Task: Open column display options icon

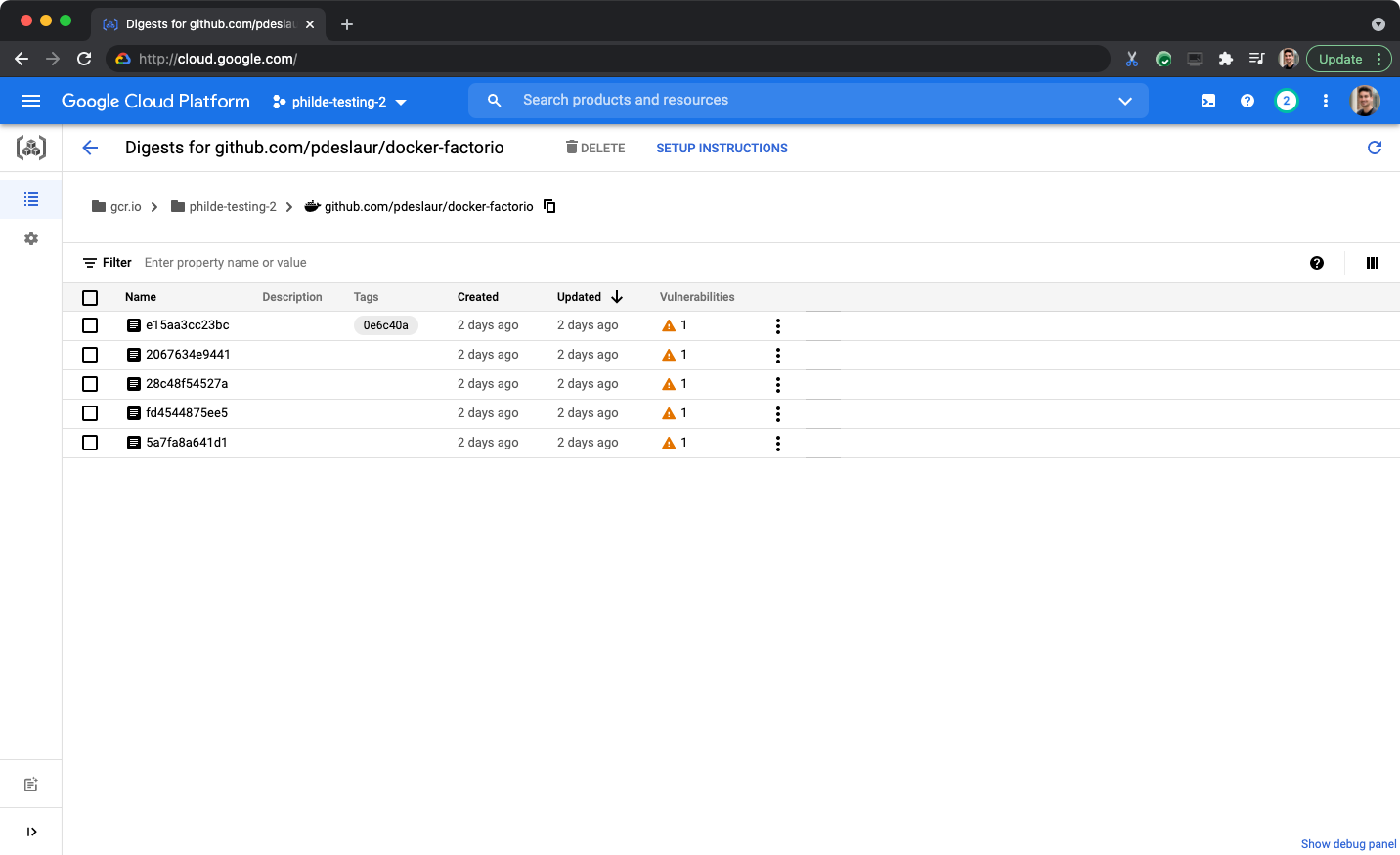Action: coord(1373,263)
